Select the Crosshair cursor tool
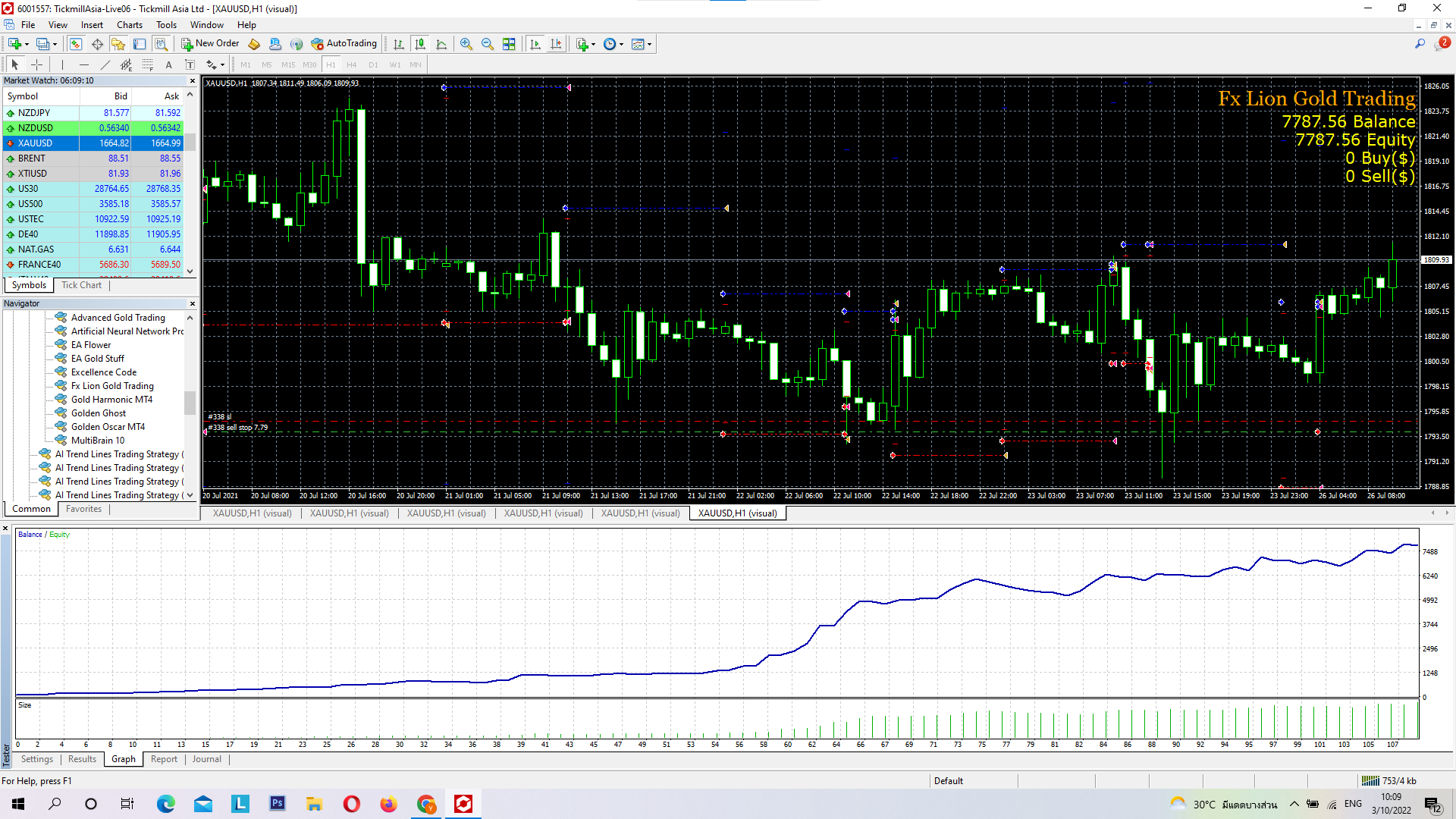 pyautogui.click(x=36, y=64)
